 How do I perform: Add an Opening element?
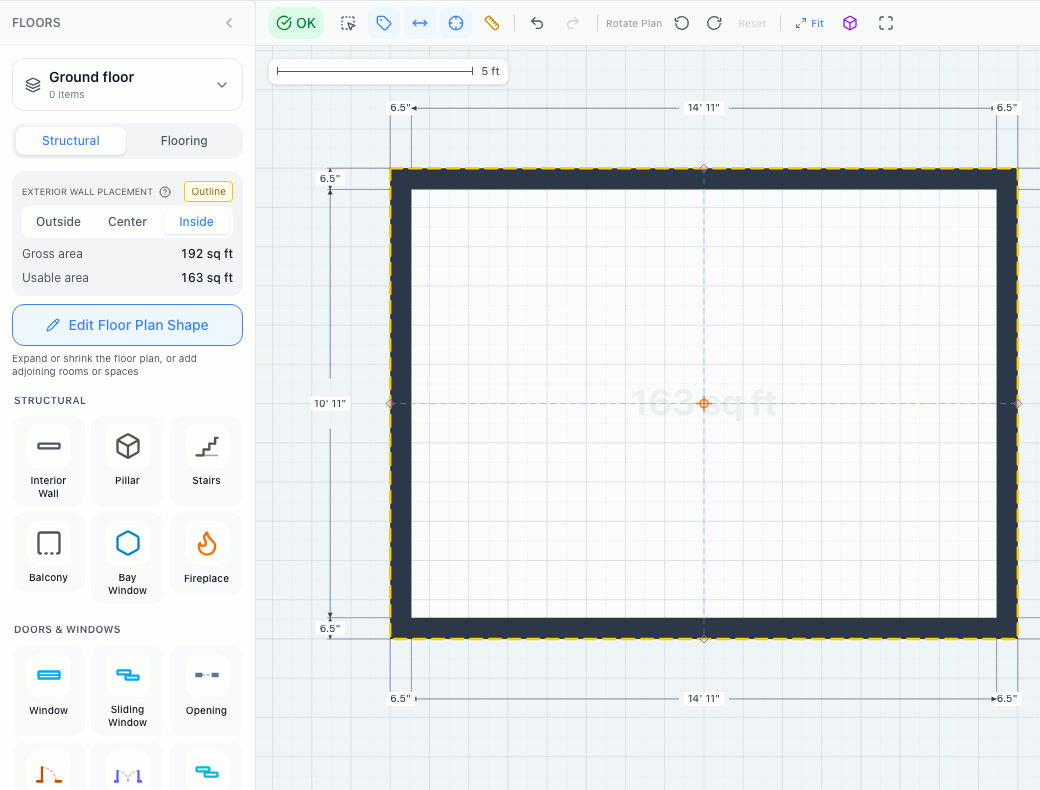tap(206, 691)
